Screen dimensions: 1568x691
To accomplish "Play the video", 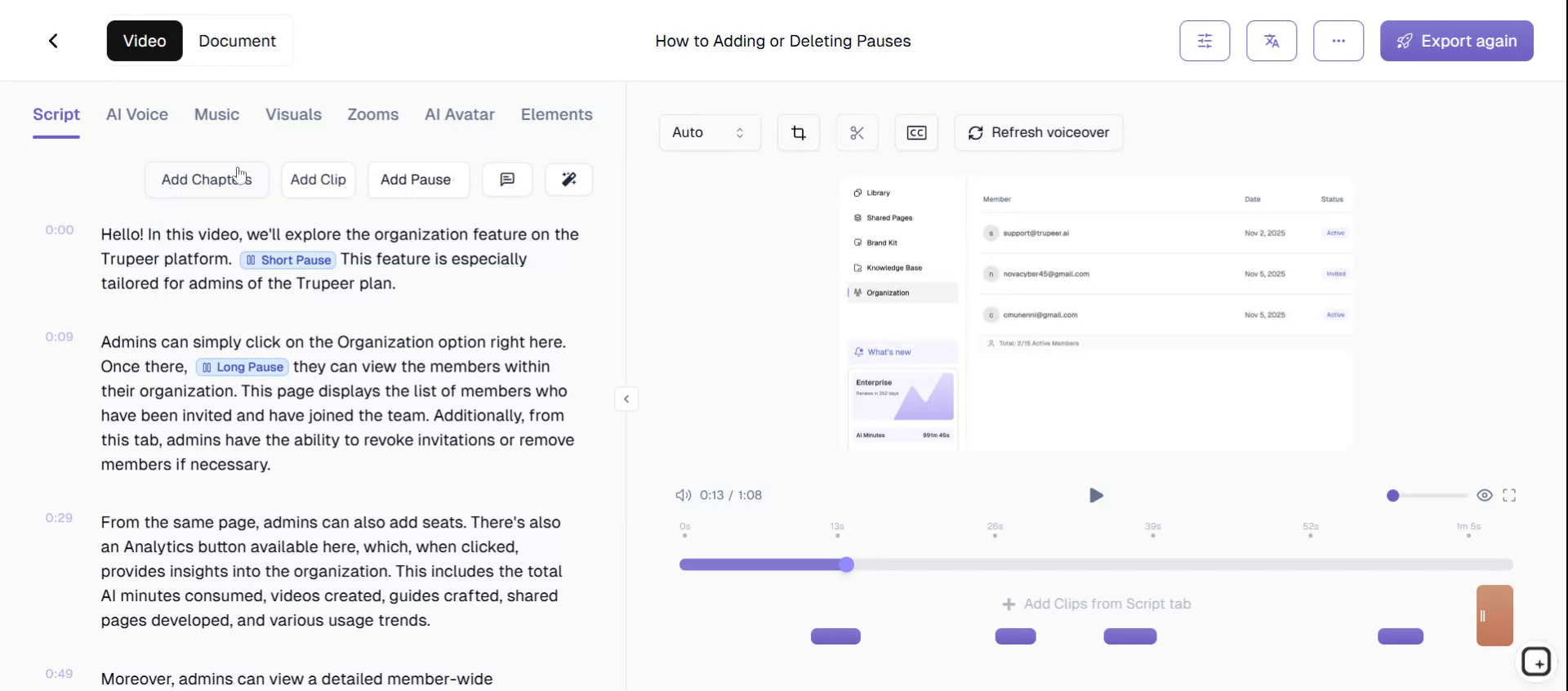I will pyautogui.click(x=1096, y=495).
